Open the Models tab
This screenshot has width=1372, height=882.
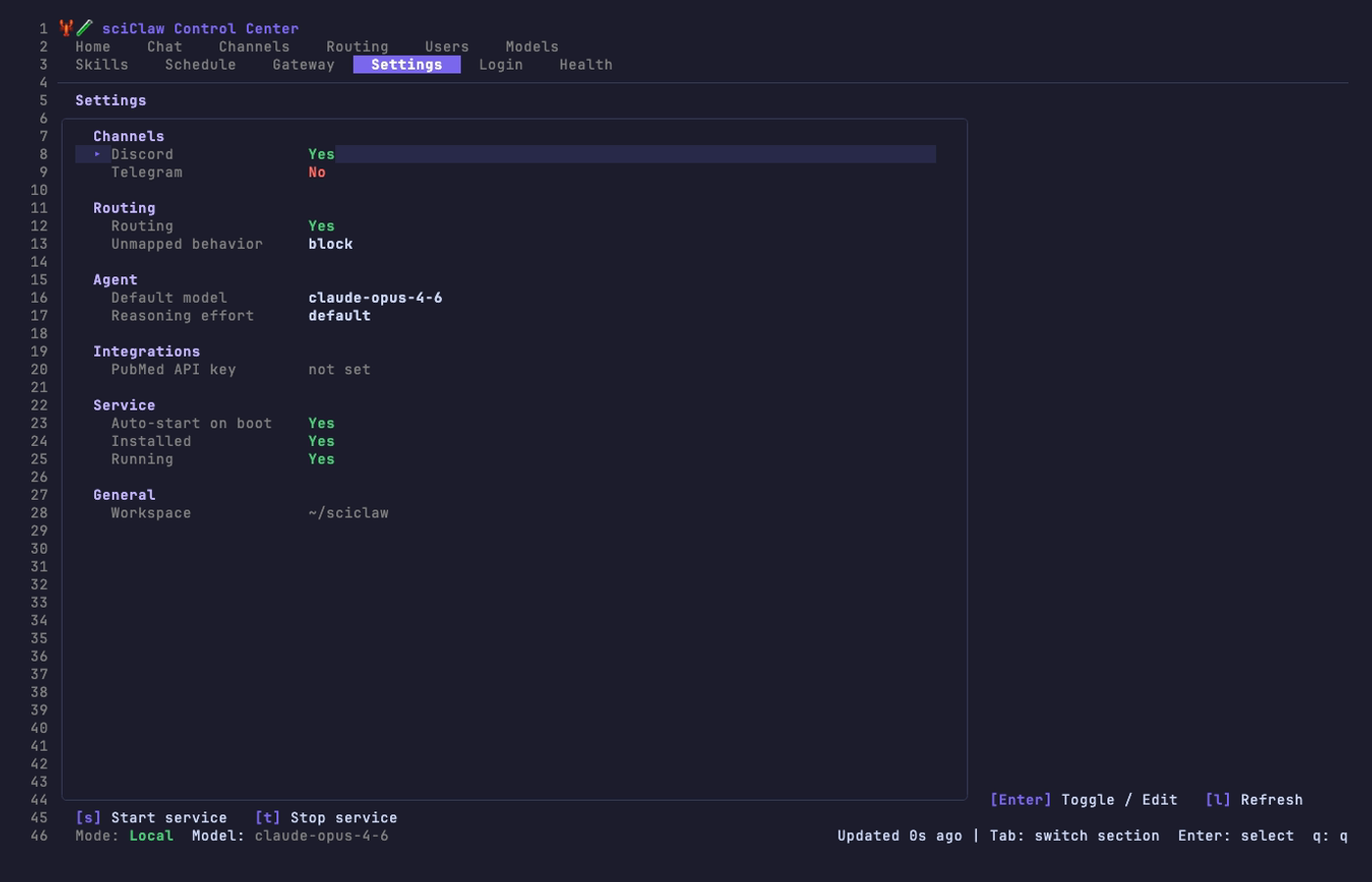532,46
